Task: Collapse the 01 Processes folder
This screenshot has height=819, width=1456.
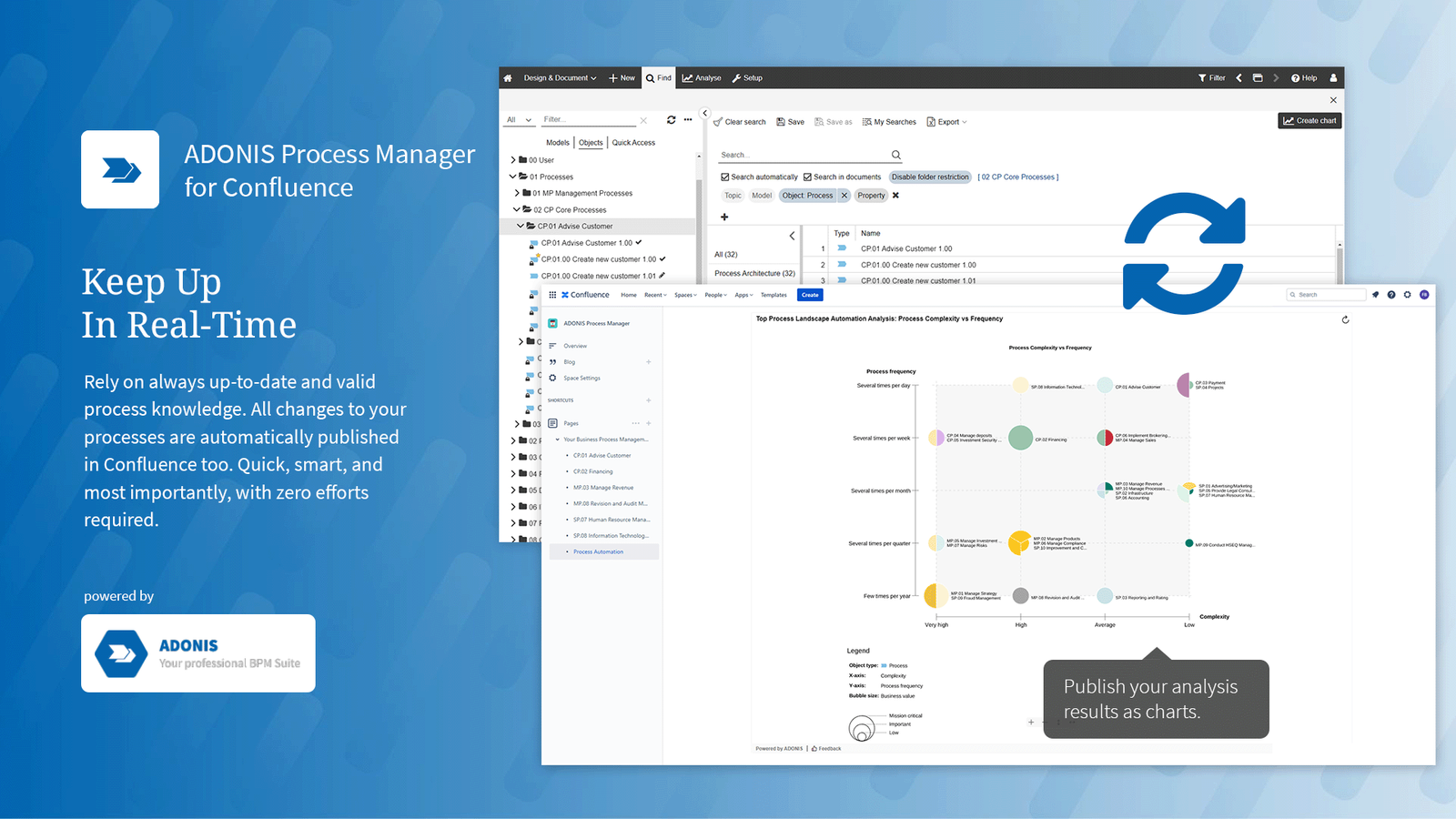Action: 512,177
